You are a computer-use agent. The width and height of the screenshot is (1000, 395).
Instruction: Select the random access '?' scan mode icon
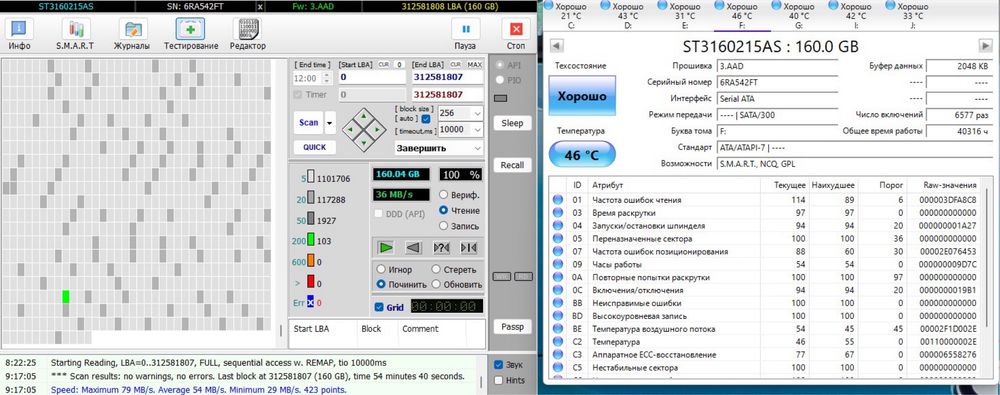[441, 248]
